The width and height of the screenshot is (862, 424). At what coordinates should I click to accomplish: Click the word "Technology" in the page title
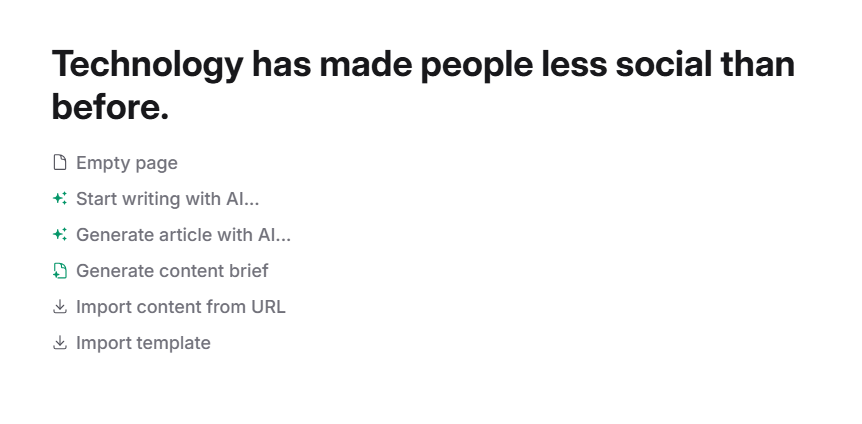(x=147, y=66)
